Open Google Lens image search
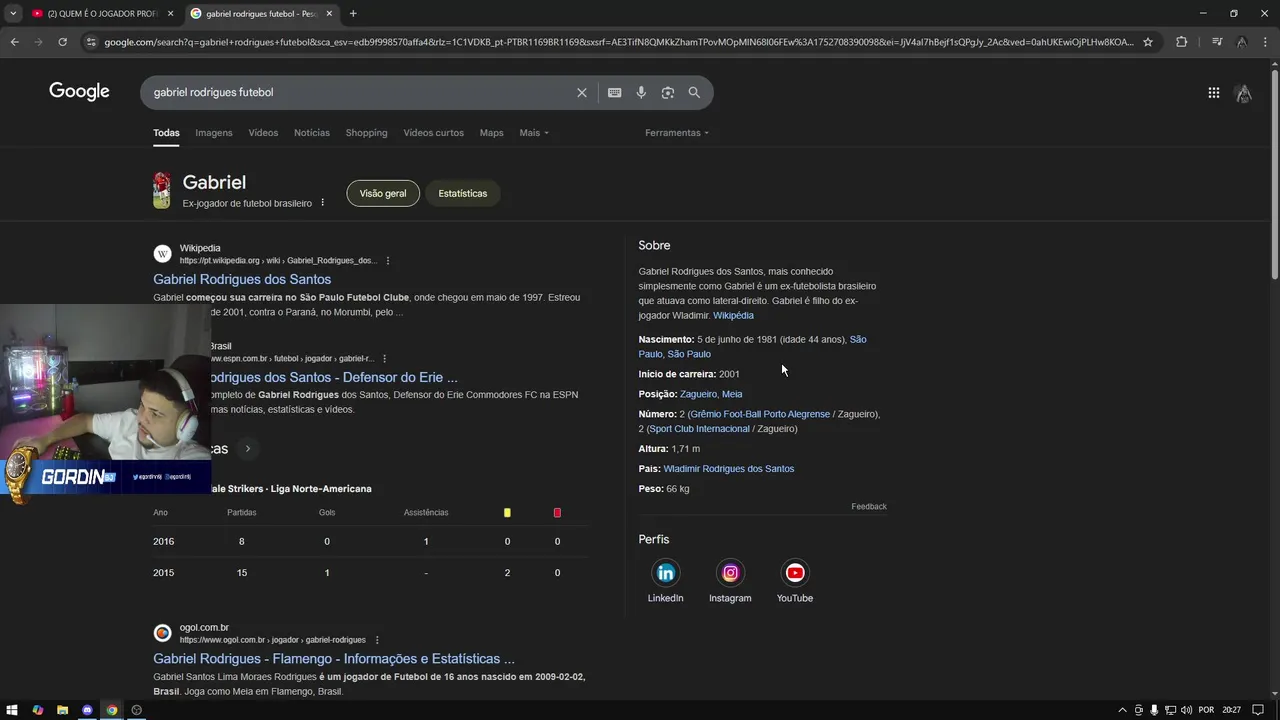 tap(667, 92)
